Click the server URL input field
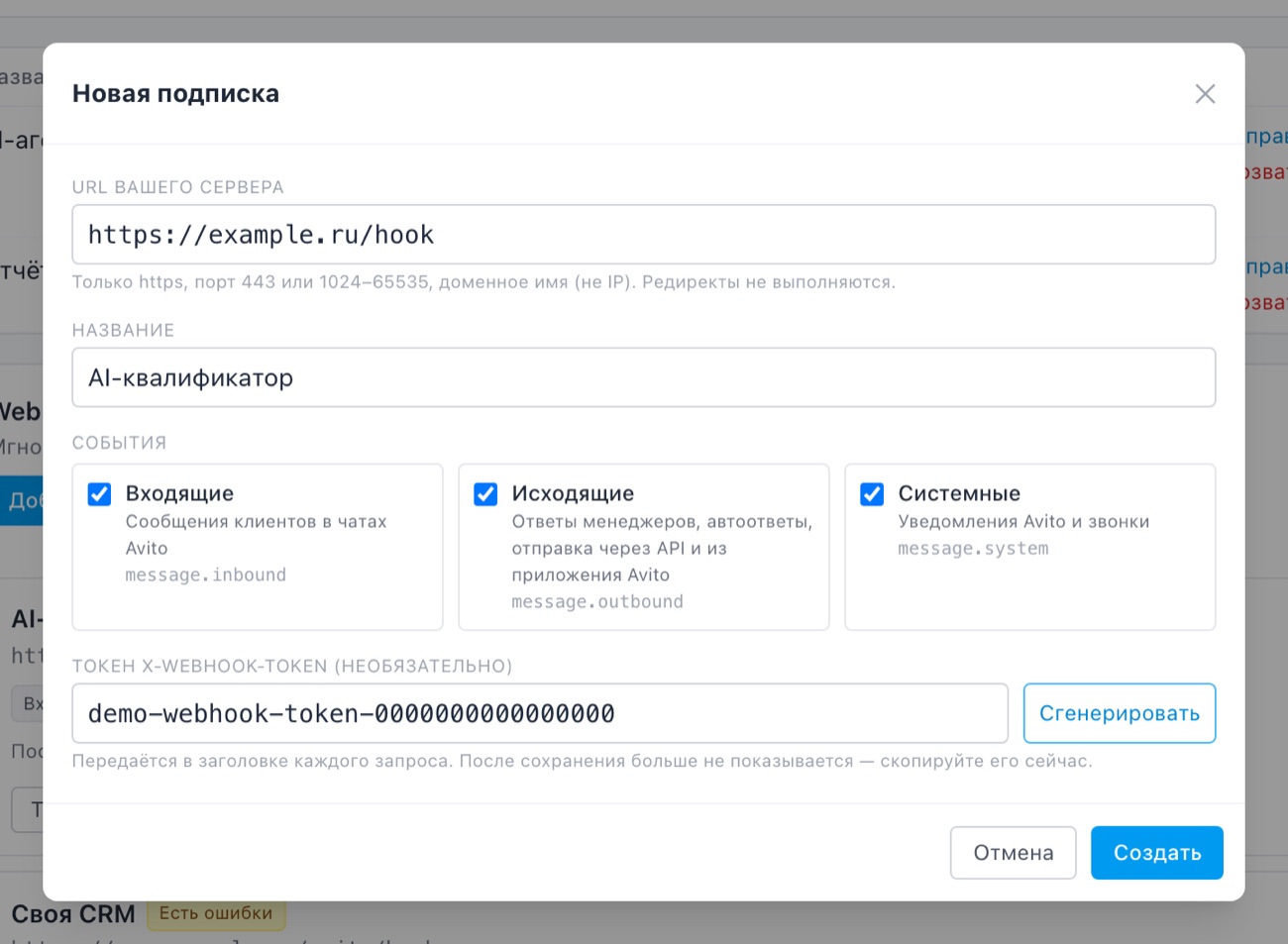This screenshot has height=944, width=1288. [x=644, y=235]
